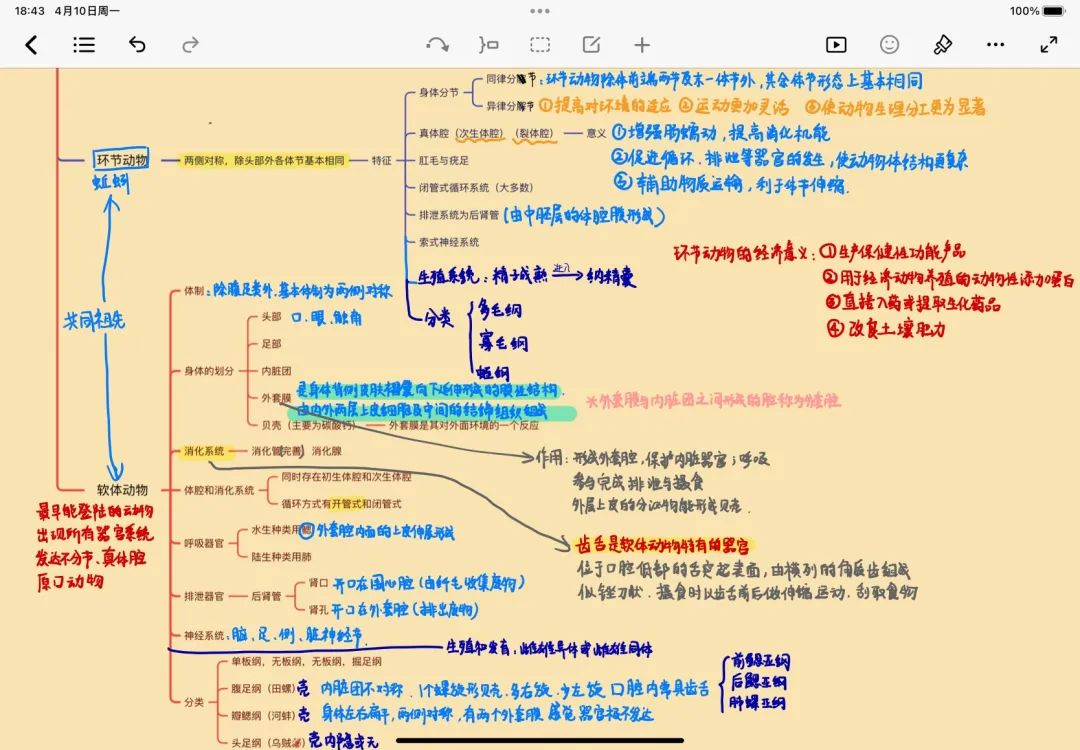Add a summary bracket to the topic
Image resolution: width=1080 pixels, height=750 pixels.
(488, 45)
